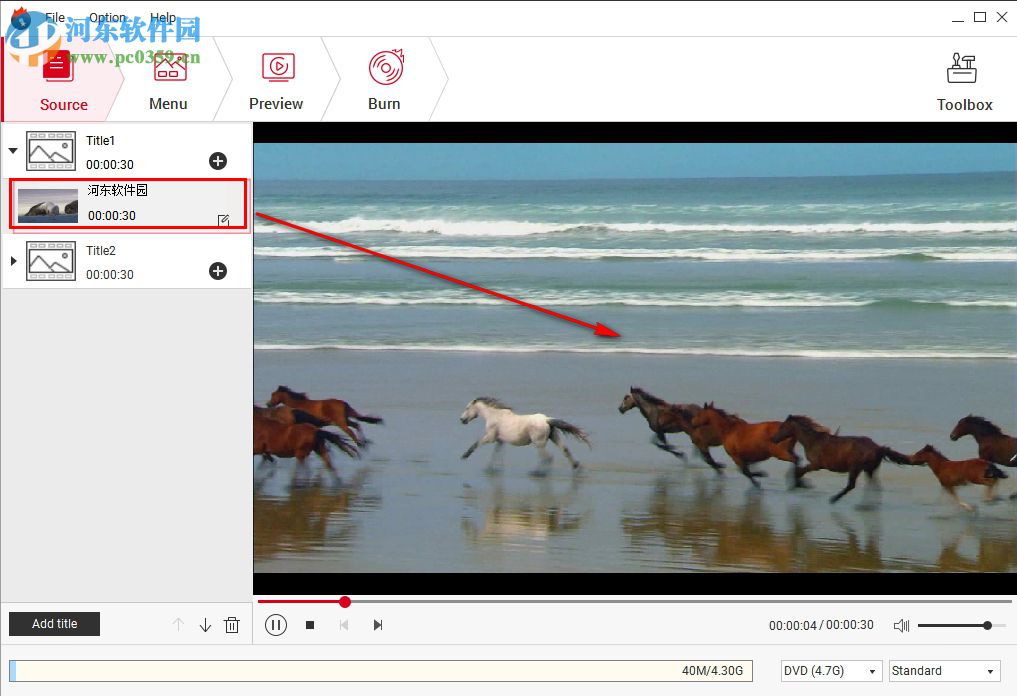Toggle pause on the video playback
1017x696 pixels.
276,624
